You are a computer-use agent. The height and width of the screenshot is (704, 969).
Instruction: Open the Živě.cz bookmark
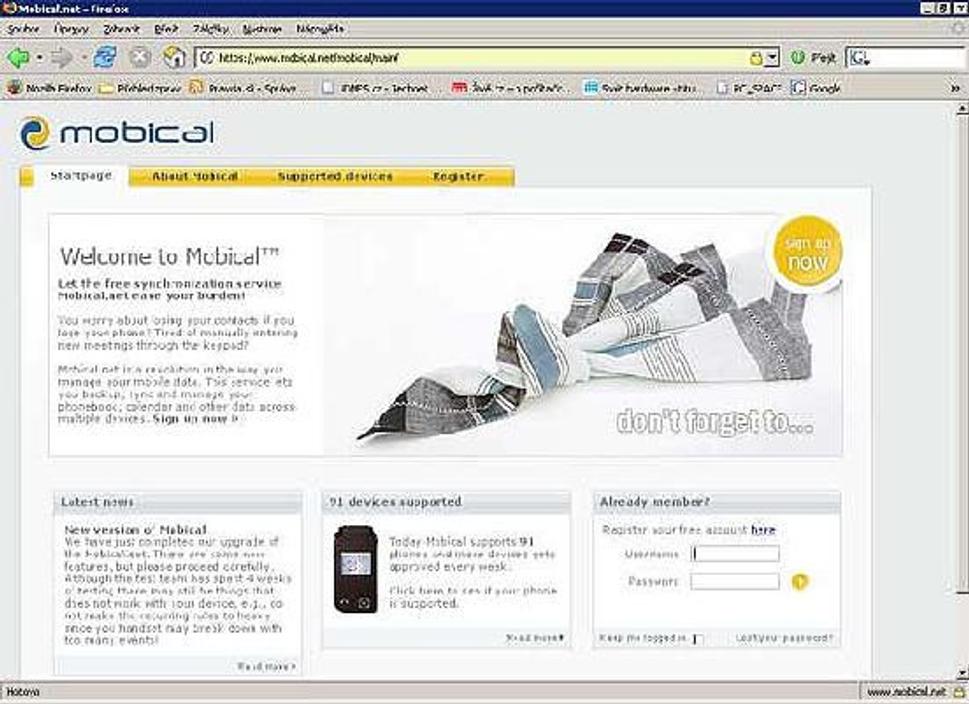(x=510, y=88)
